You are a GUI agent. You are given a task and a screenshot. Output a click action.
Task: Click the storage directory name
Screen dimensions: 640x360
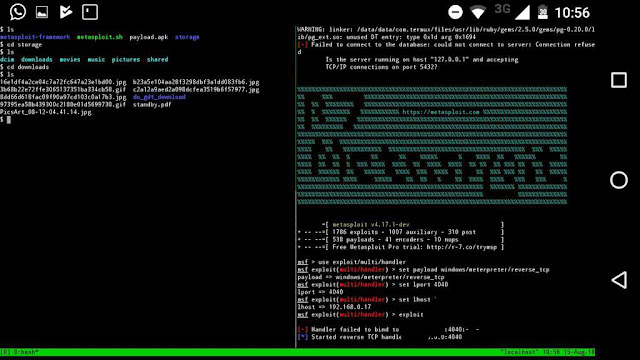(x=187, y=37)
